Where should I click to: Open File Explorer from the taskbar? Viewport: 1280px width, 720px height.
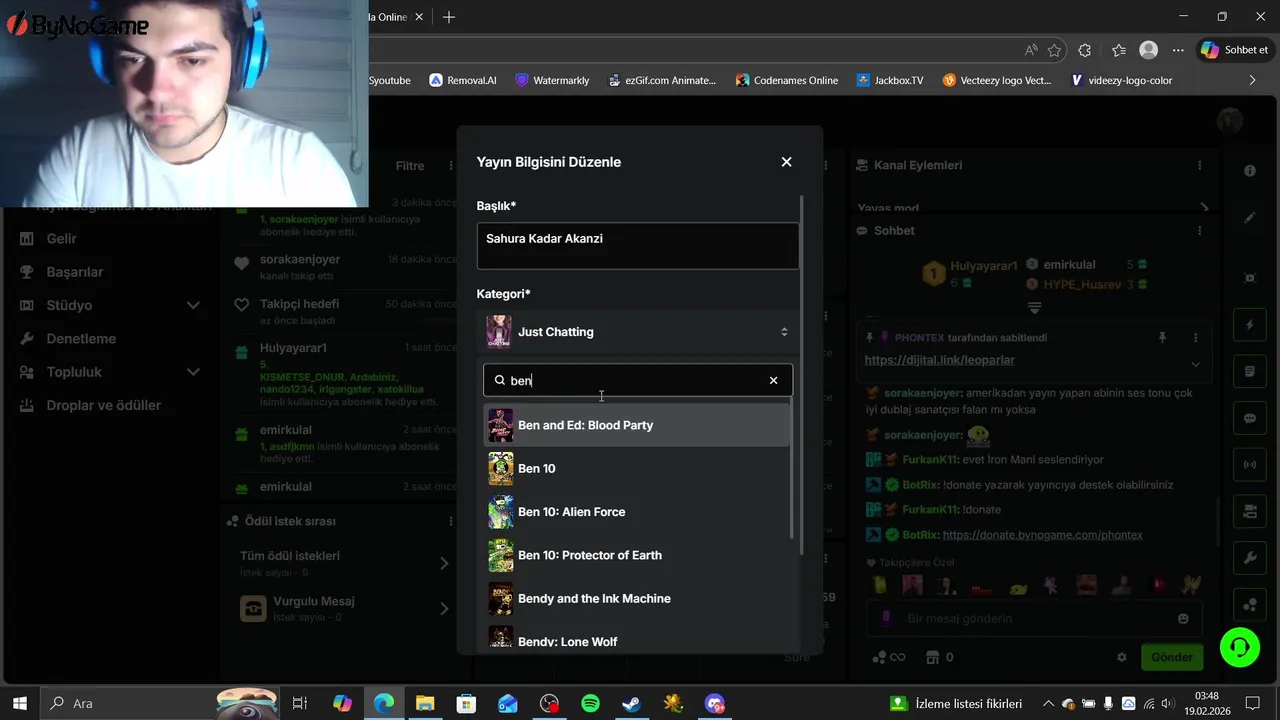425,704
